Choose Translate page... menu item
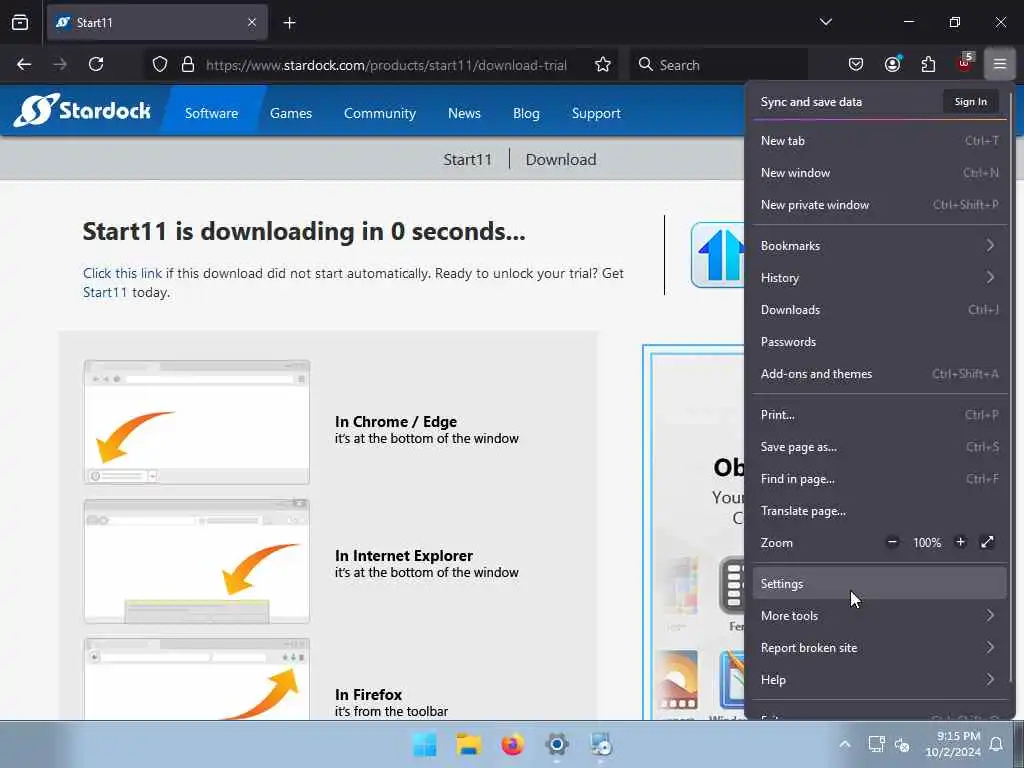Image resolution: width=1024 pixels, height=768 pixels. pyautogui.click(x=880, y=511)
